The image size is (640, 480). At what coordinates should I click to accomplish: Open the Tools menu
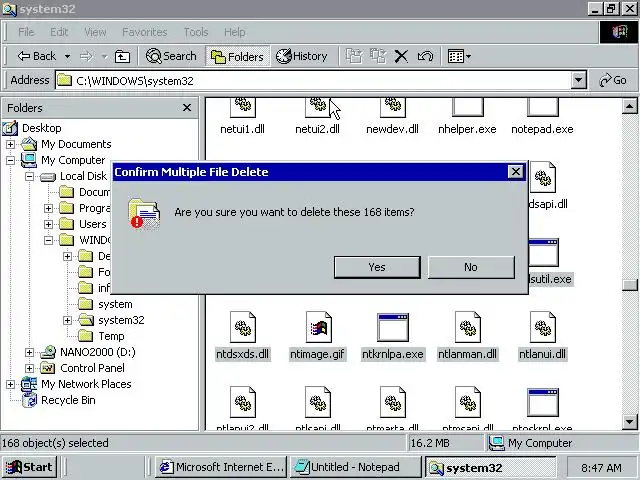pyautogui.click(x=196, y=32)
